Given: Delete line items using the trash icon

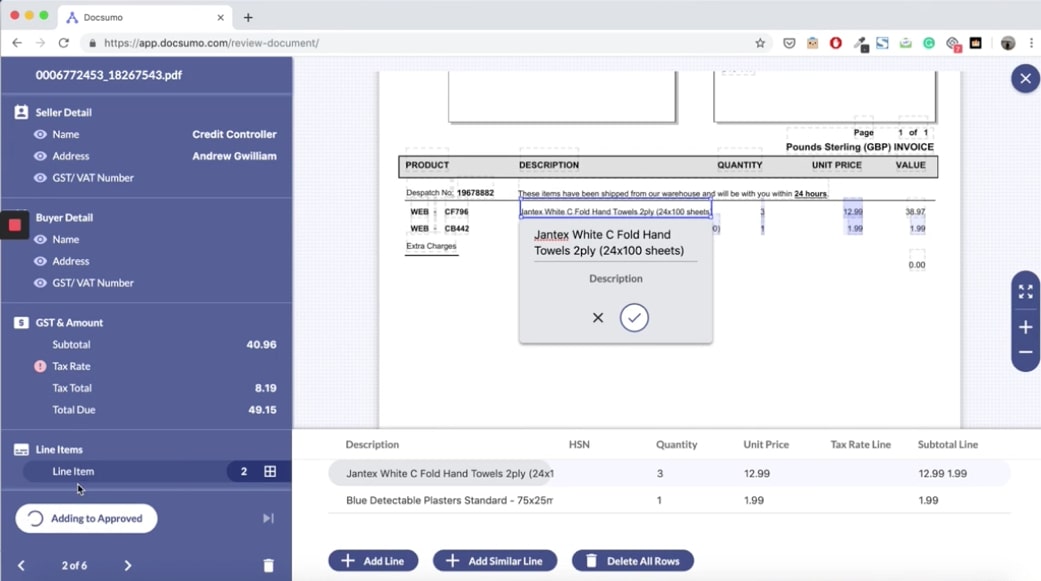Looking at the screenshot, I should [268, 565].
